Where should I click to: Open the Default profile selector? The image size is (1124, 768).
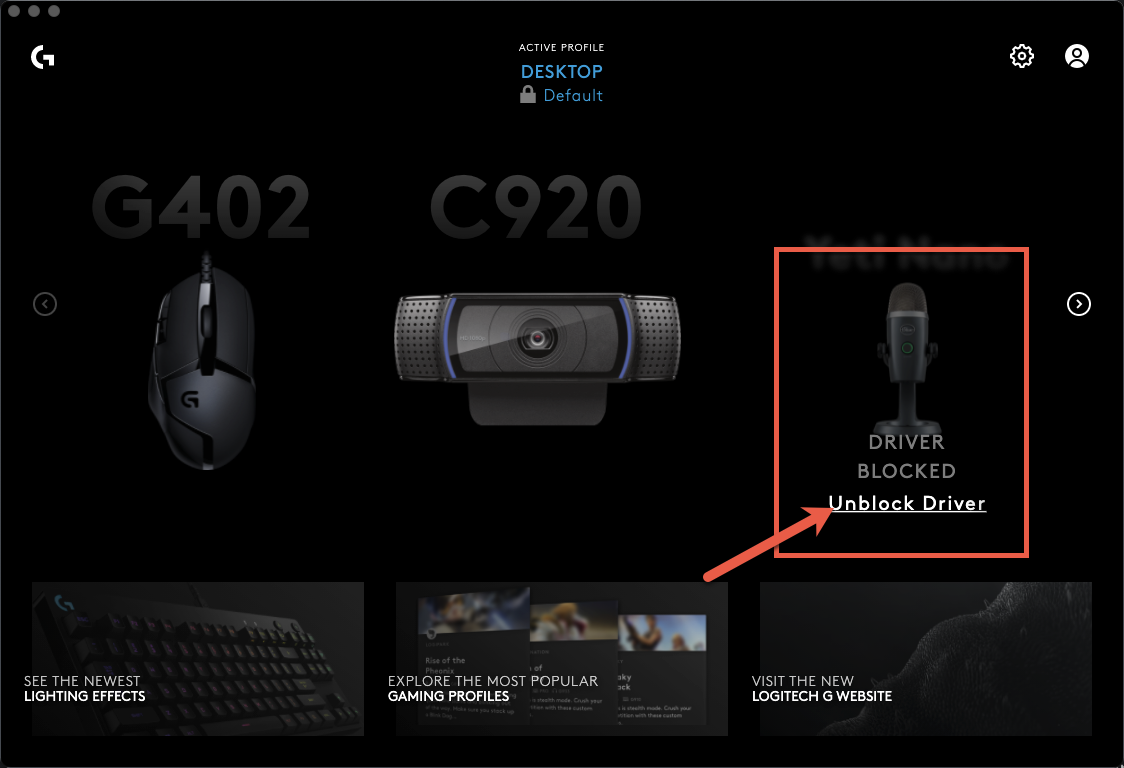[573, 95]
